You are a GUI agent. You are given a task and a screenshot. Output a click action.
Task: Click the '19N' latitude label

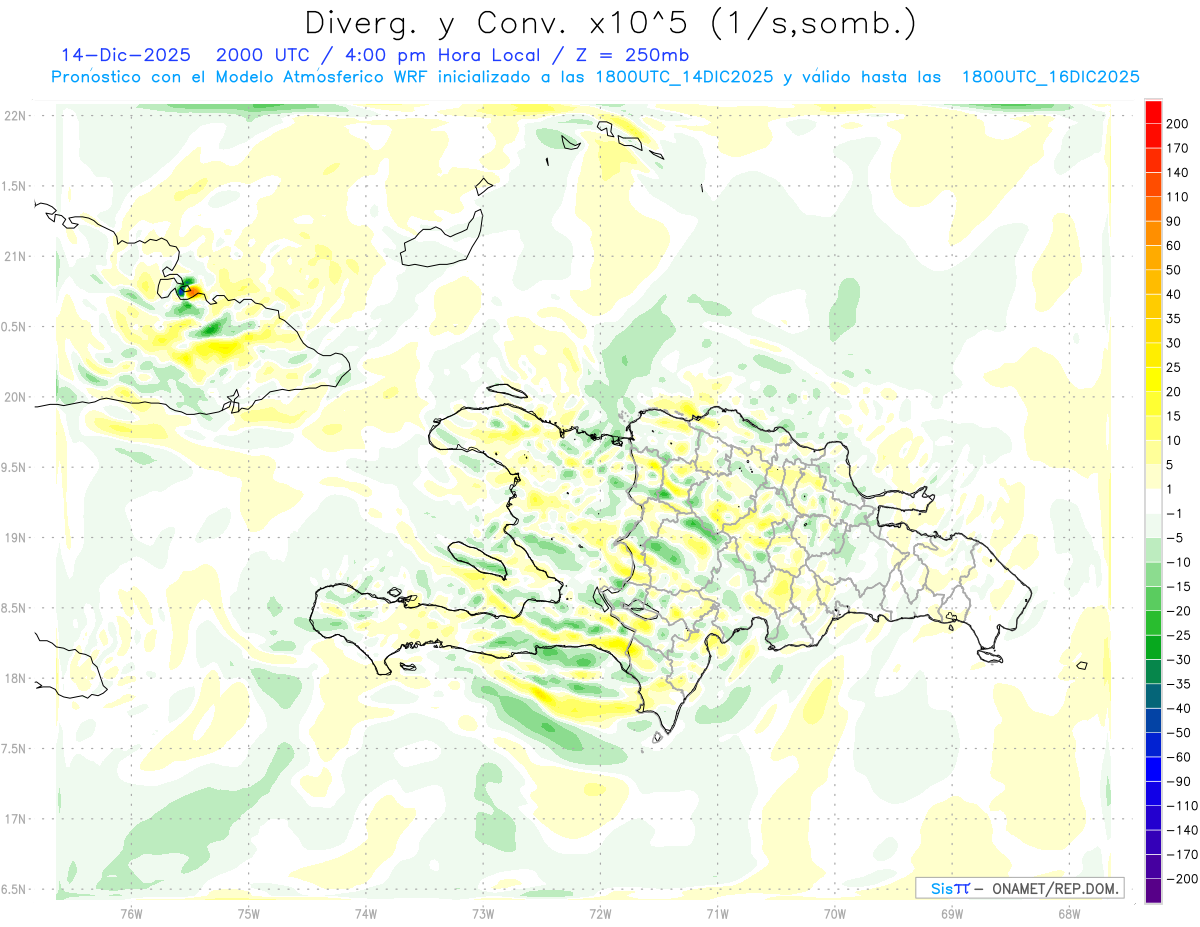tap(14, 538)
